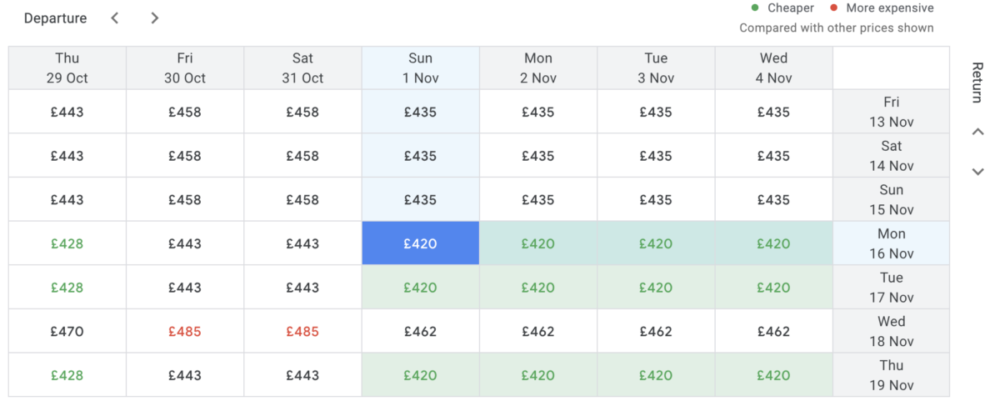
Task: Choose £458 for Fri 30 Oct returning Fri 13 Nov
Action: (x=185, y=112)
